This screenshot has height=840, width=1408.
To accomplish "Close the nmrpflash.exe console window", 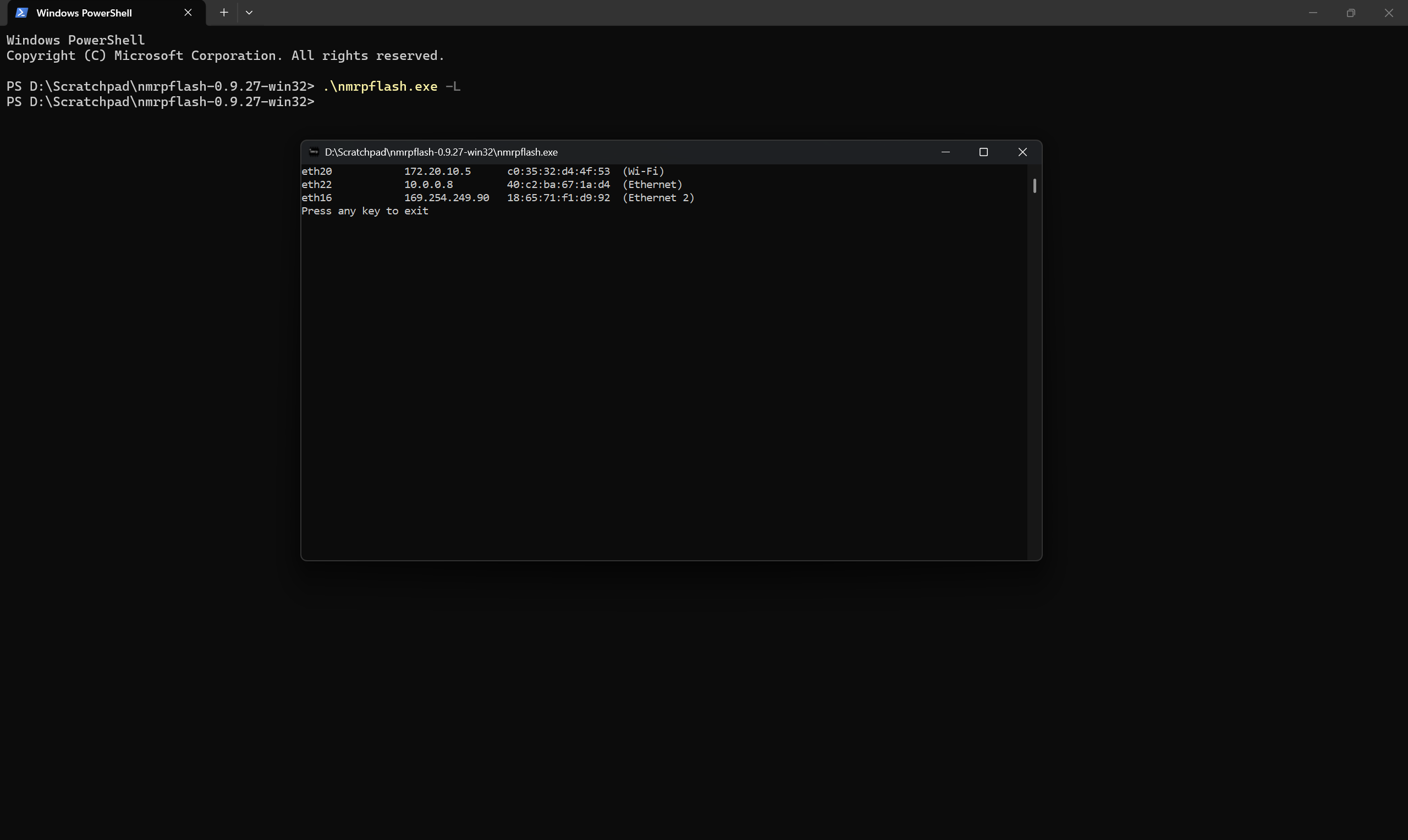I will click(1022, 152).
